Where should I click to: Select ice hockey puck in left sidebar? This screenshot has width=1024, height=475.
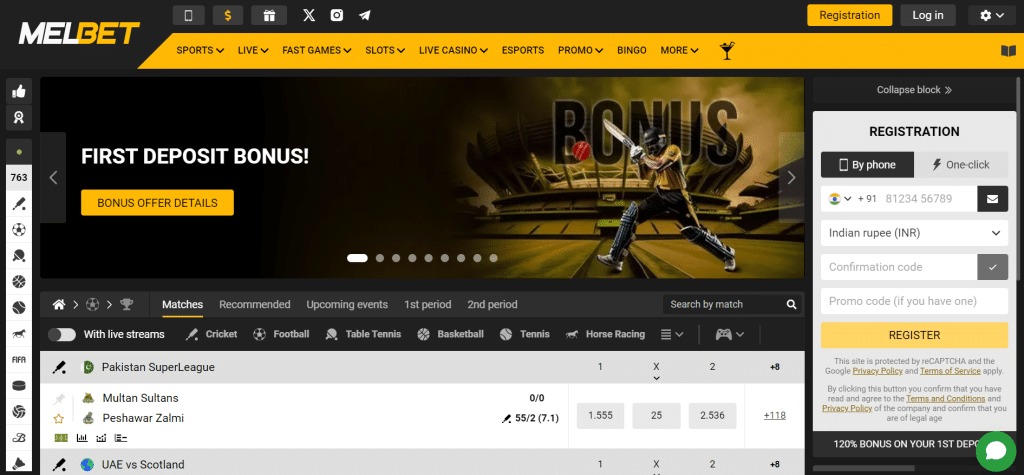19,385
